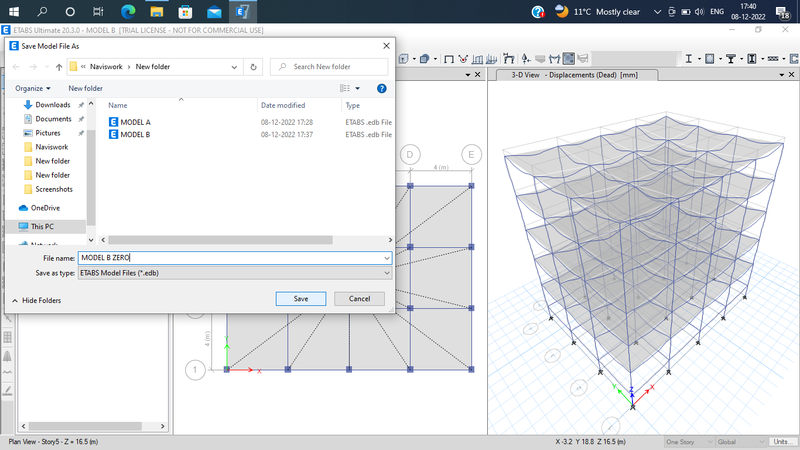Click the M-shaped frame toolbar icon
This screenshot has height=450, width=800.
point(554,59)
